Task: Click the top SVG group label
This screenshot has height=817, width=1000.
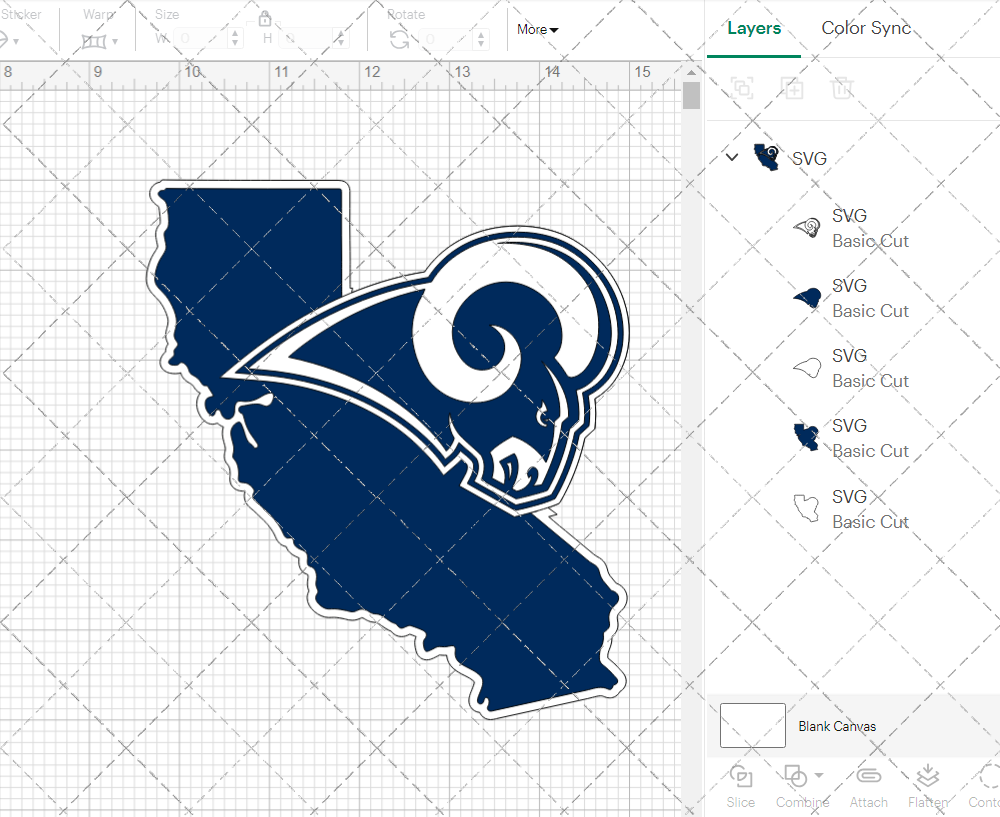Action: coord(809,158)
